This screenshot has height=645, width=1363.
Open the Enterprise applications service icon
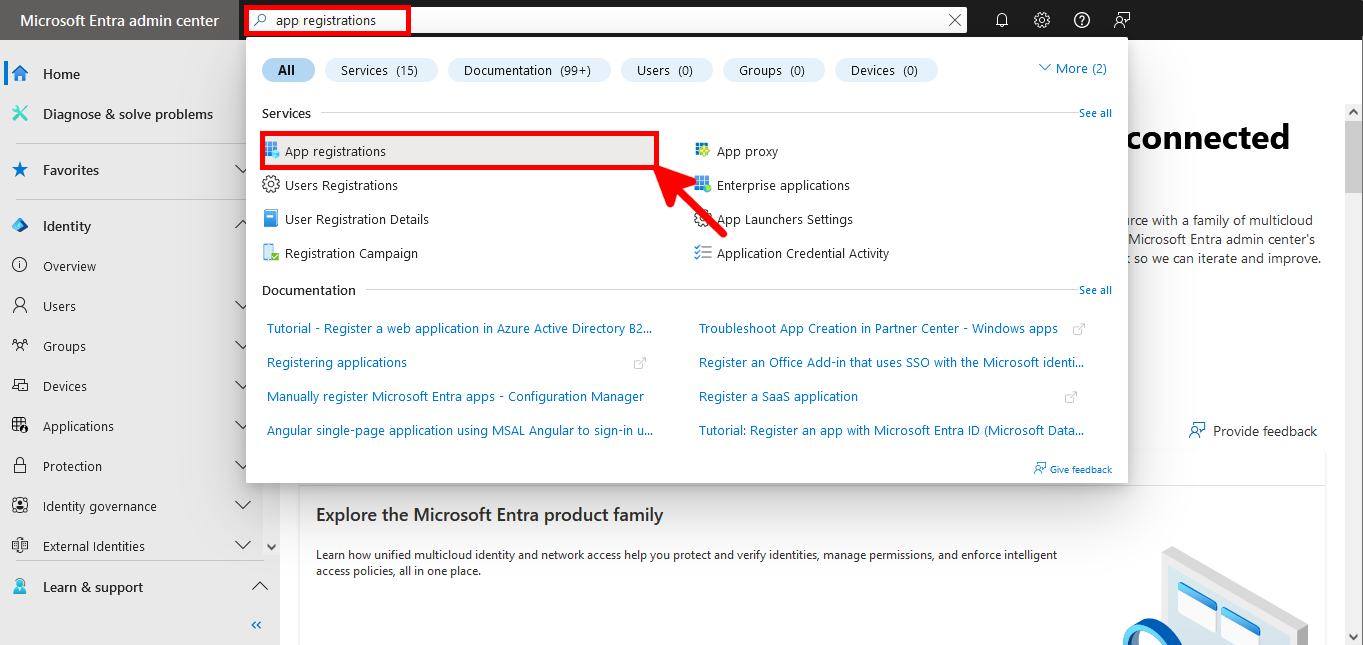[702, 185]
